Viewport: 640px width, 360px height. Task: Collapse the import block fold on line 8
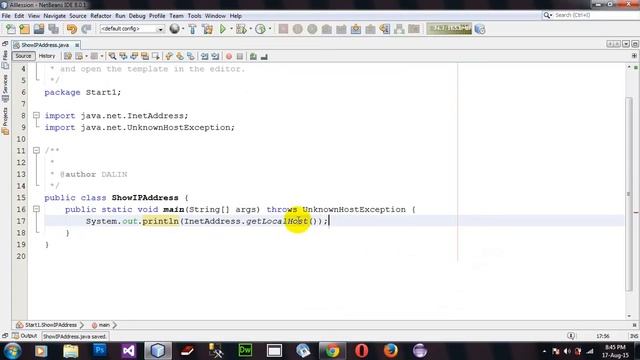[36, 116]
